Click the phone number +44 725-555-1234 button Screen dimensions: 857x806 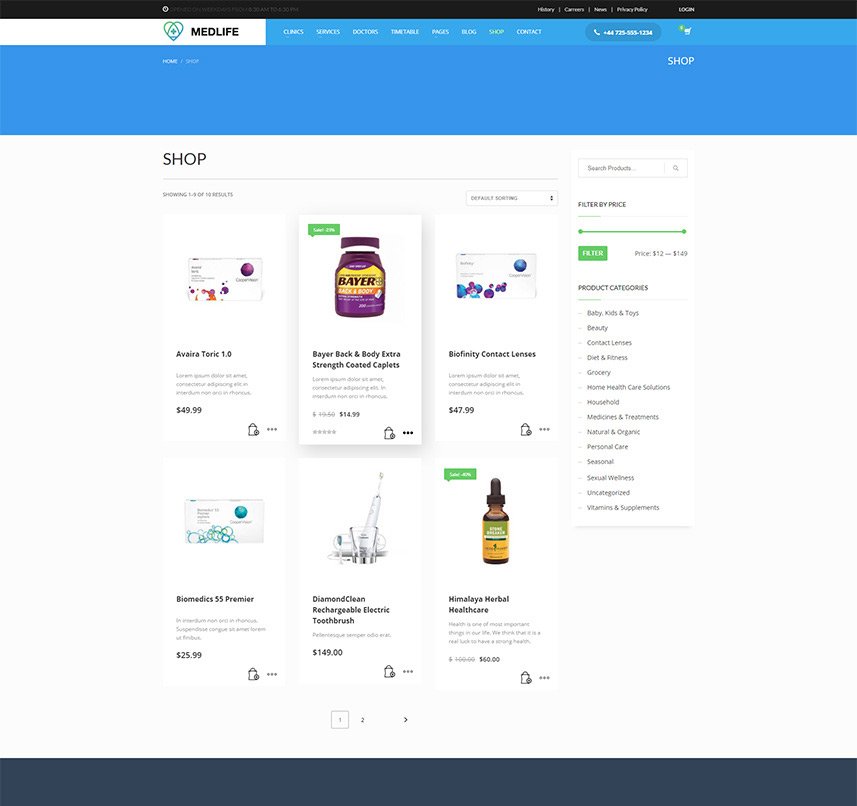coord(623,32)
